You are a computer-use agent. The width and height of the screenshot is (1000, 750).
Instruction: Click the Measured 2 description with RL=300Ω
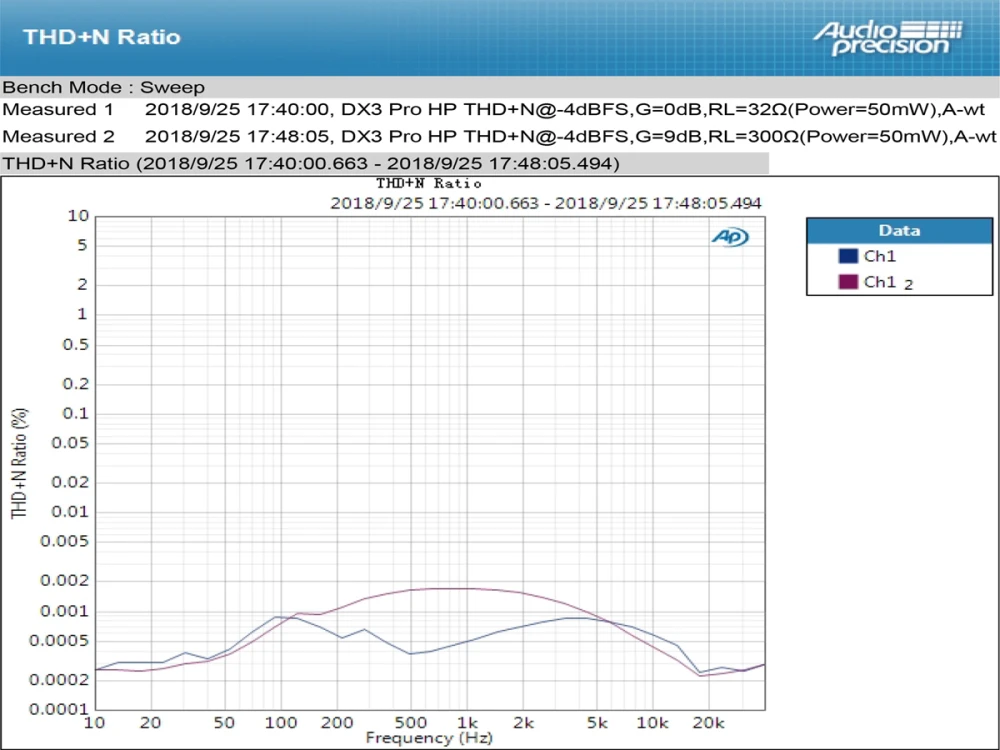(570, 136)
